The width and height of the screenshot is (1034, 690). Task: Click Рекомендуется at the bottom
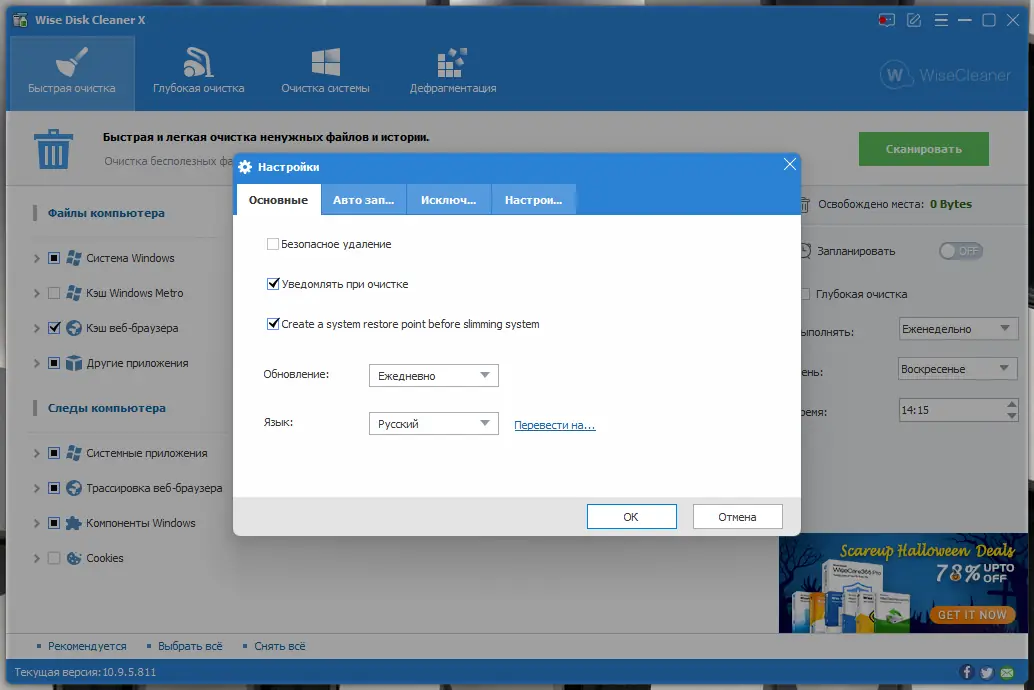click(x=87, y=646)
